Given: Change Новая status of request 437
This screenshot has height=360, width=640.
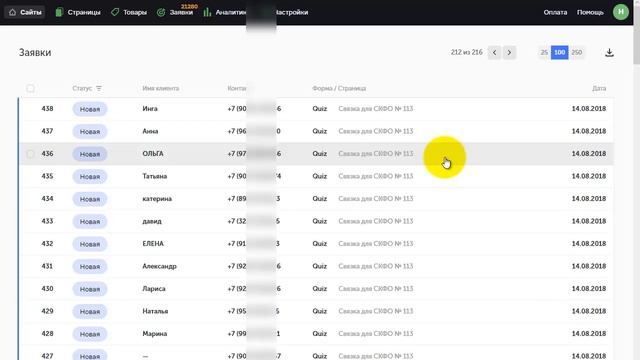Looking at the screenshot, I should point(90,131).
